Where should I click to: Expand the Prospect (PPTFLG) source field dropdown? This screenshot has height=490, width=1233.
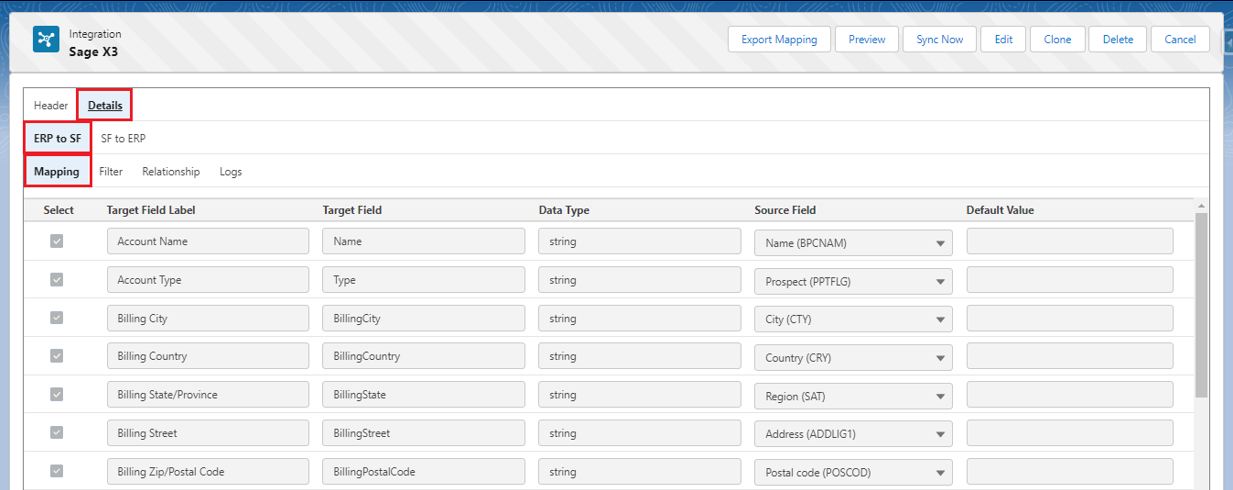[852, 282]
